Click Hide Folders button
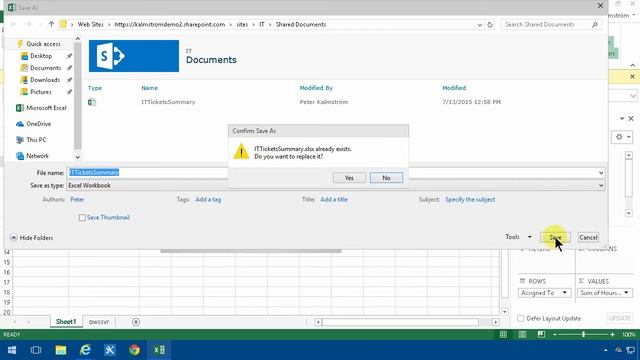The height and width of the screenshot is (360, 640). [32, 238]
